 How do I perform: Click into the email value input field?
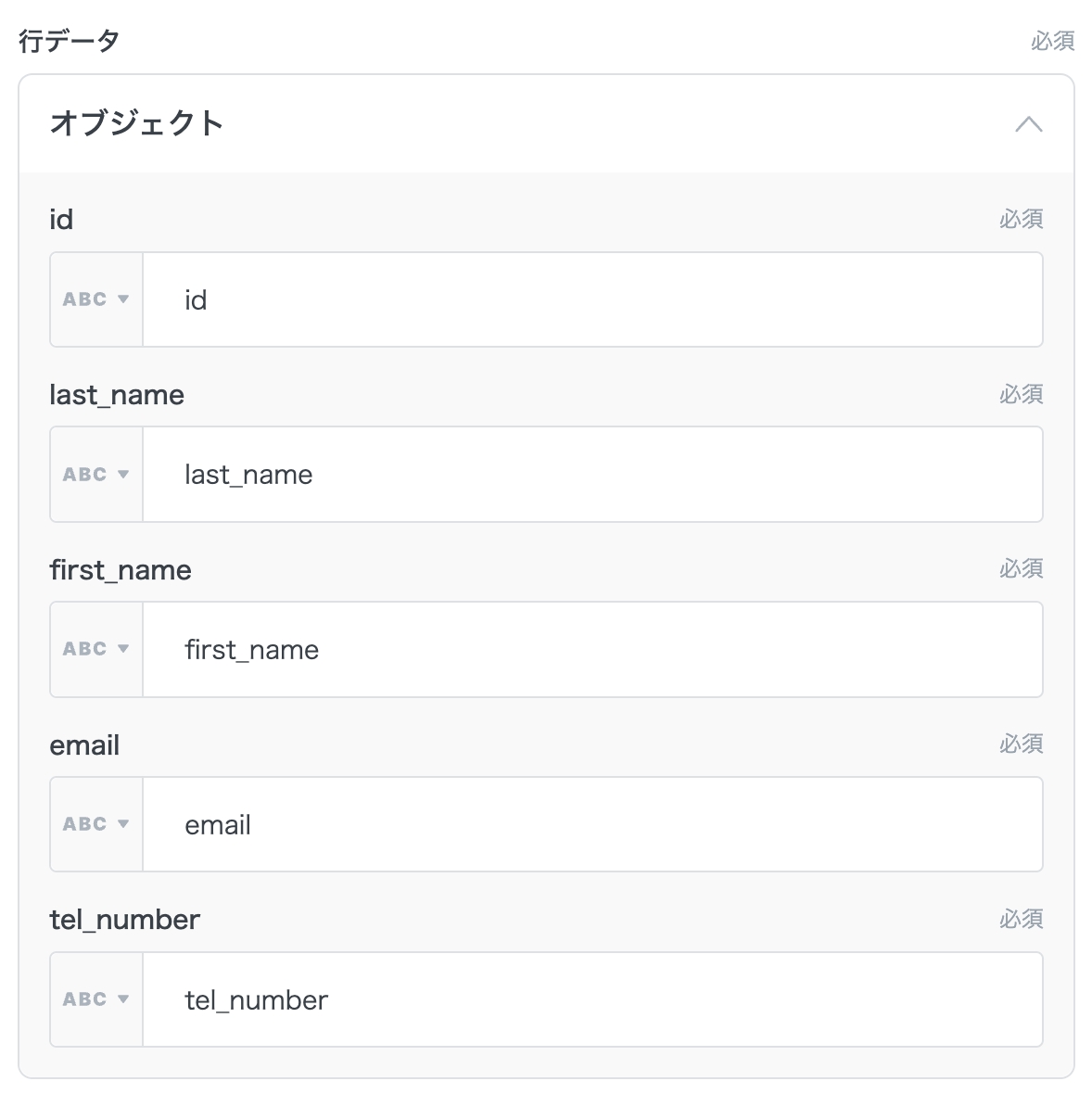tap(592, 824)
